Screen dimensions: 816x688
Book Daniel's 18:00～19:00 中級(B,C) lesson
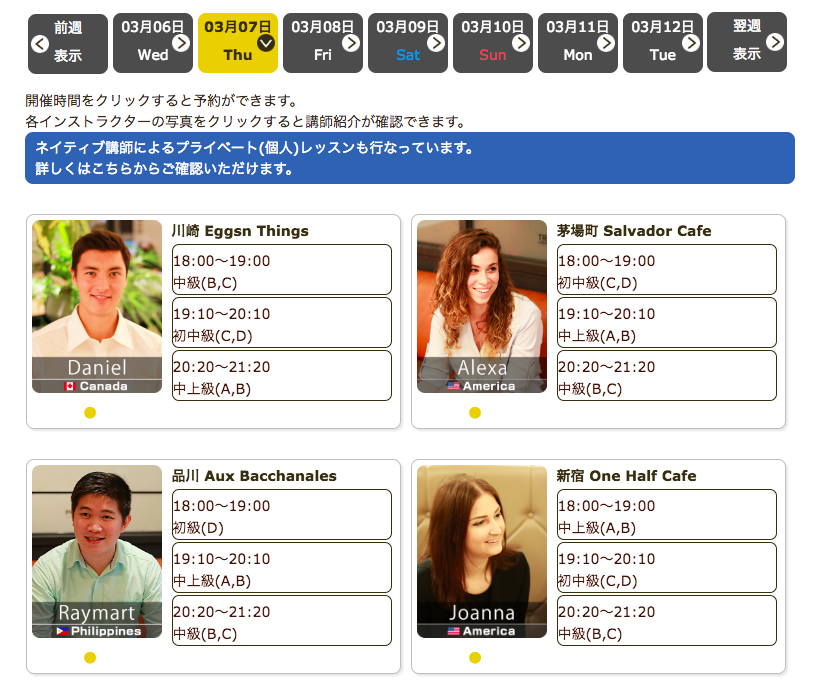[281, 270]
